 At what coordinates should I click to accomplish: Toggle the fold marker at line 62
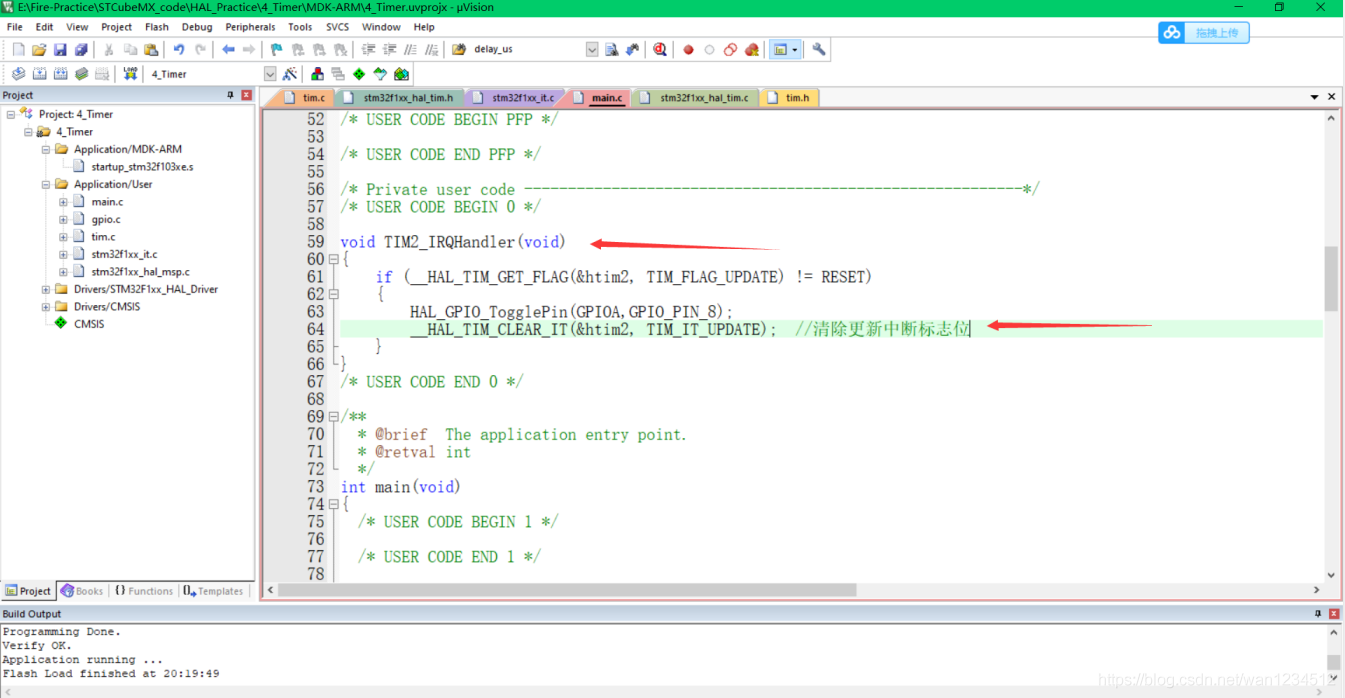click(333, 295)
